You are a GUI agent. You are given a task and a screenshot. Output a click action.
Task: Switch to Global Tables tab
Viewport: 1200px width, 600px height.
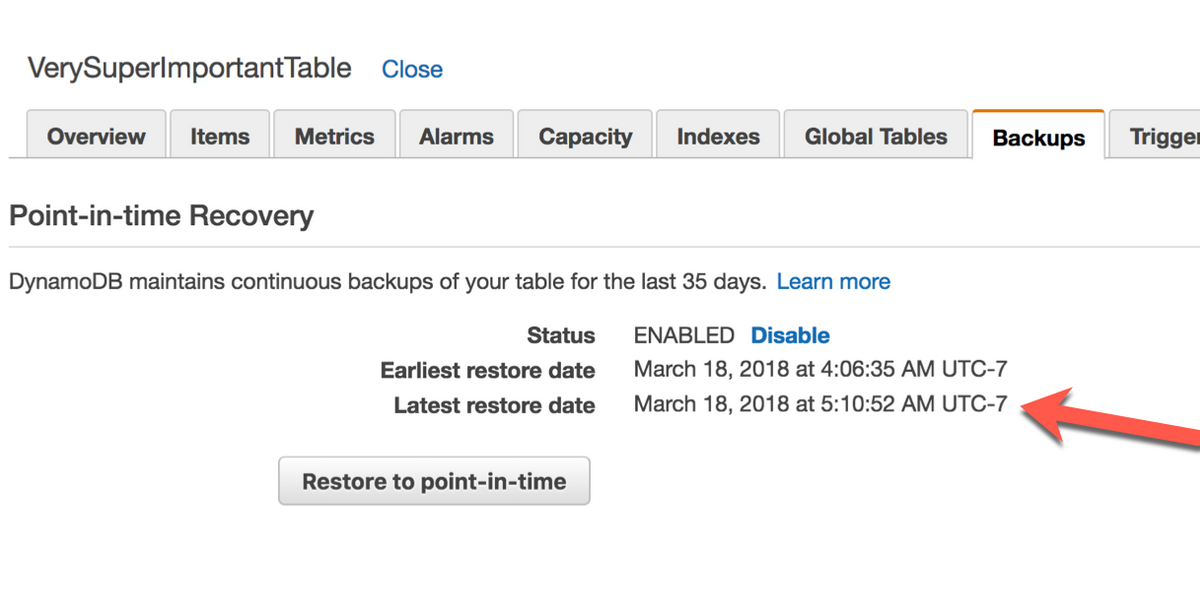(x=876, y=137)
